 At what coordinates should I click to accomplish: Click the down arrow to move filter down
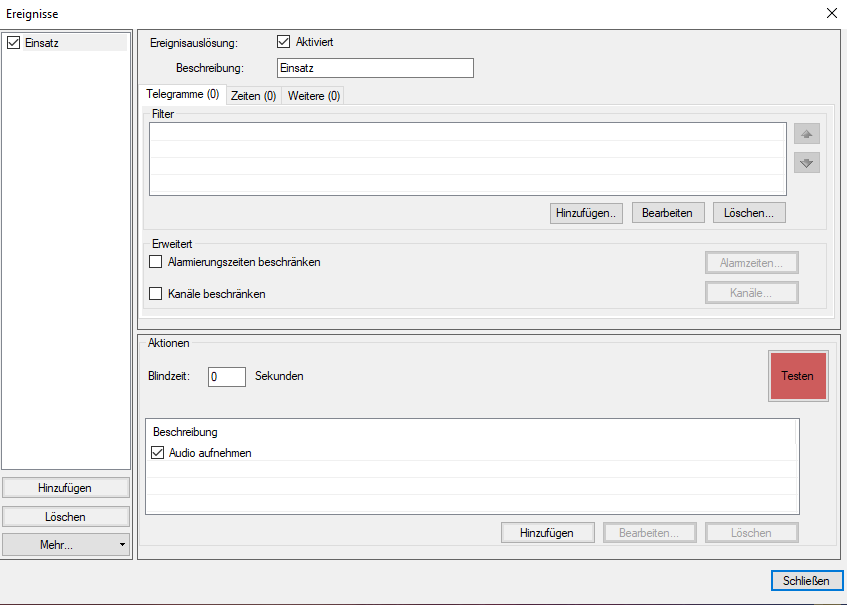[806, 162]
